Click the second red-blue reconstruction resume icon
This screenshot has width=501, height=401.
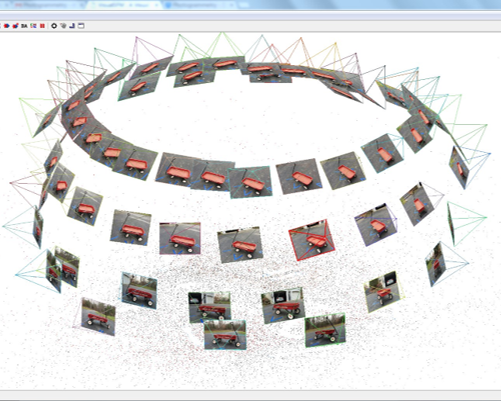coord(15,26)
